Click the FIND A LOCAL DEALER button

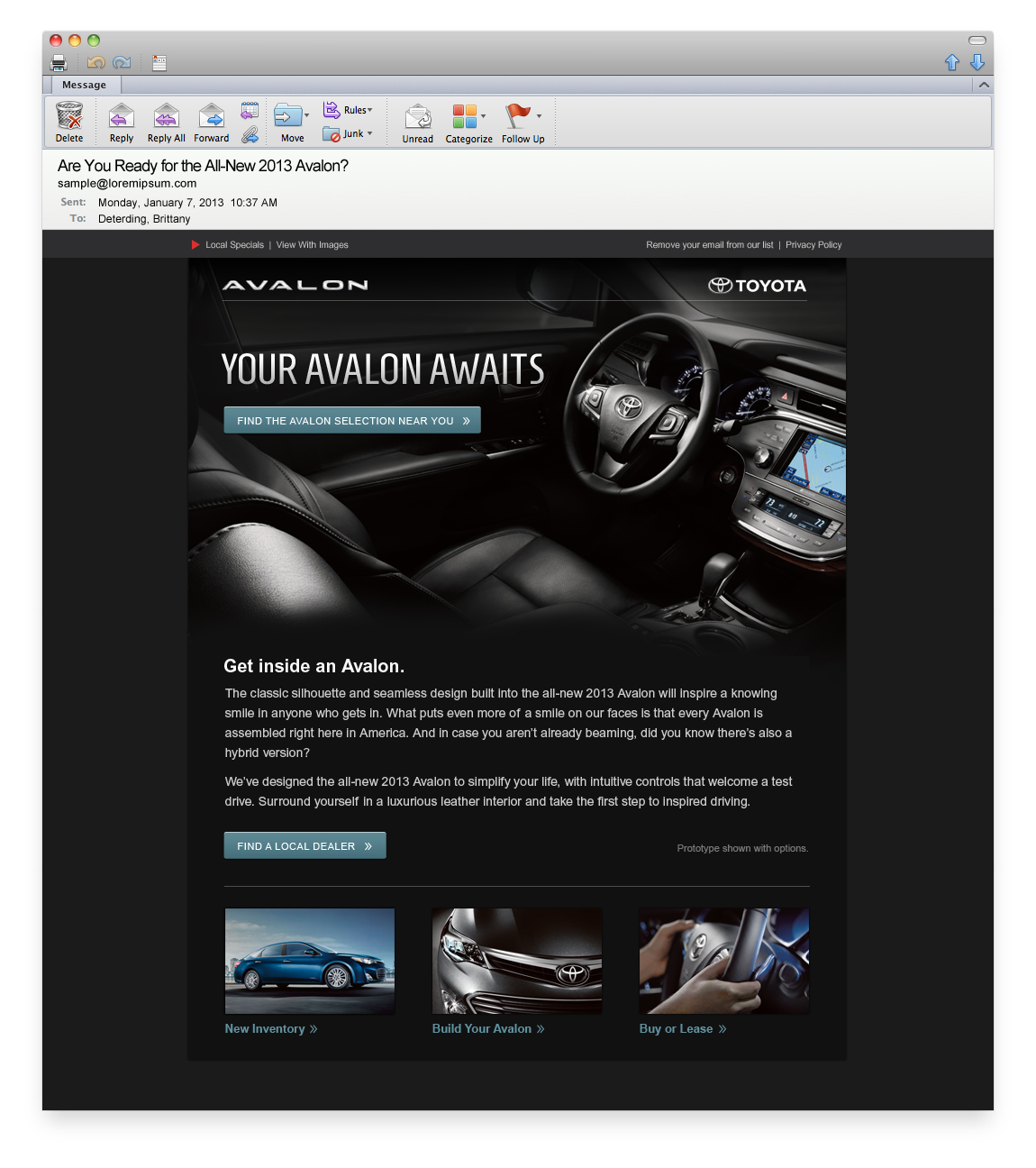[304, 845]
